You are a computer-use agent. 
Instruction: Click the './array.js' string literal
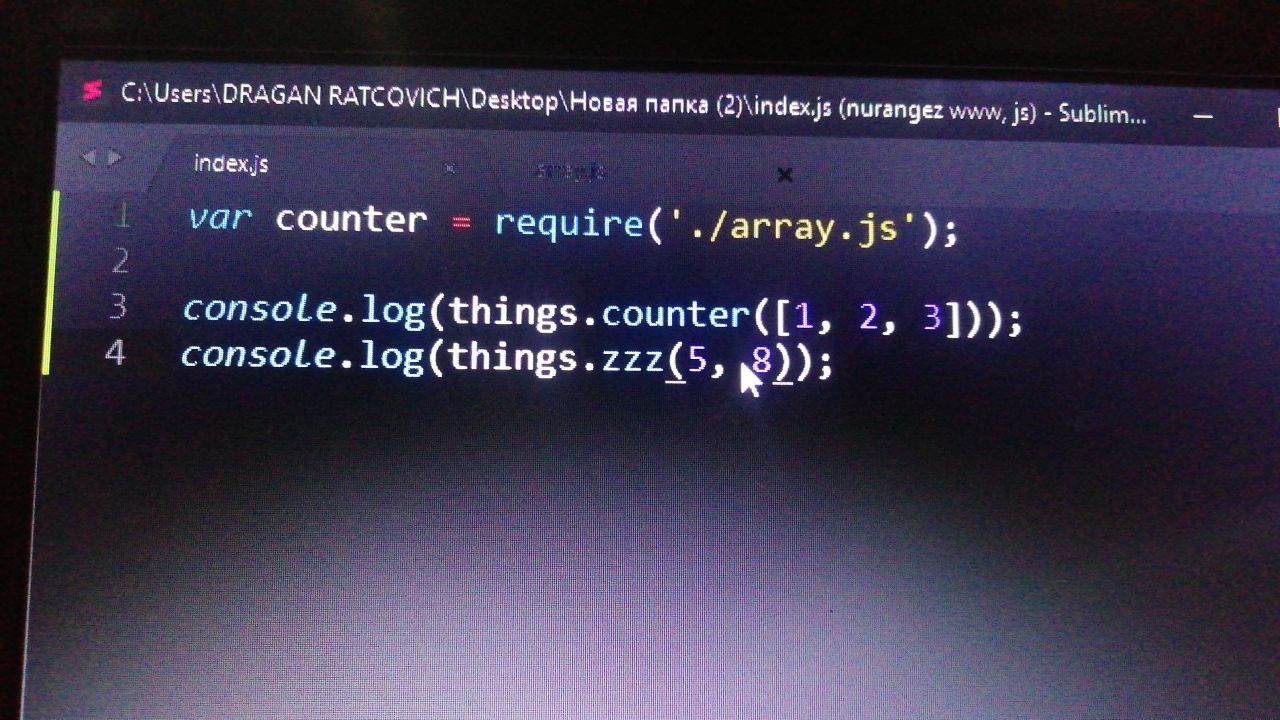click(x=791, y=228)
